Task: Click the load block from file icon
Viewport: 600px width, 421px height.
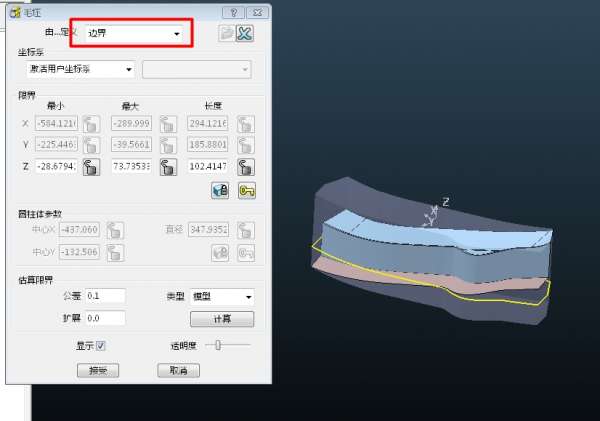Action: point(226,34)
